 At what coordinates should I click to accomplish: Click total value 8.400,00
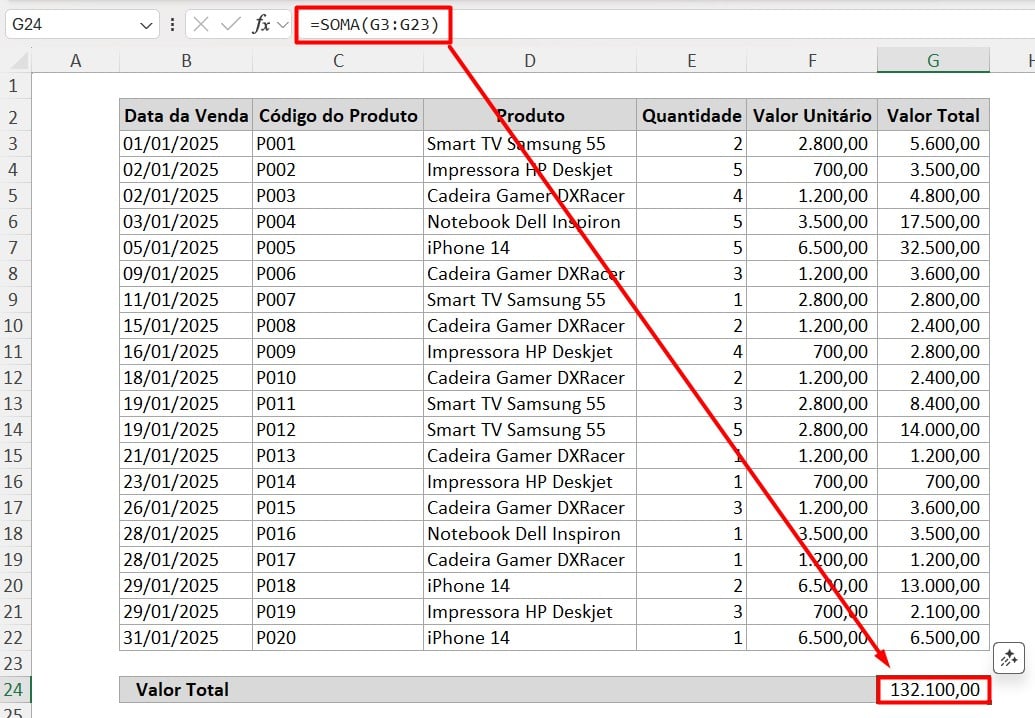point(933,403)
